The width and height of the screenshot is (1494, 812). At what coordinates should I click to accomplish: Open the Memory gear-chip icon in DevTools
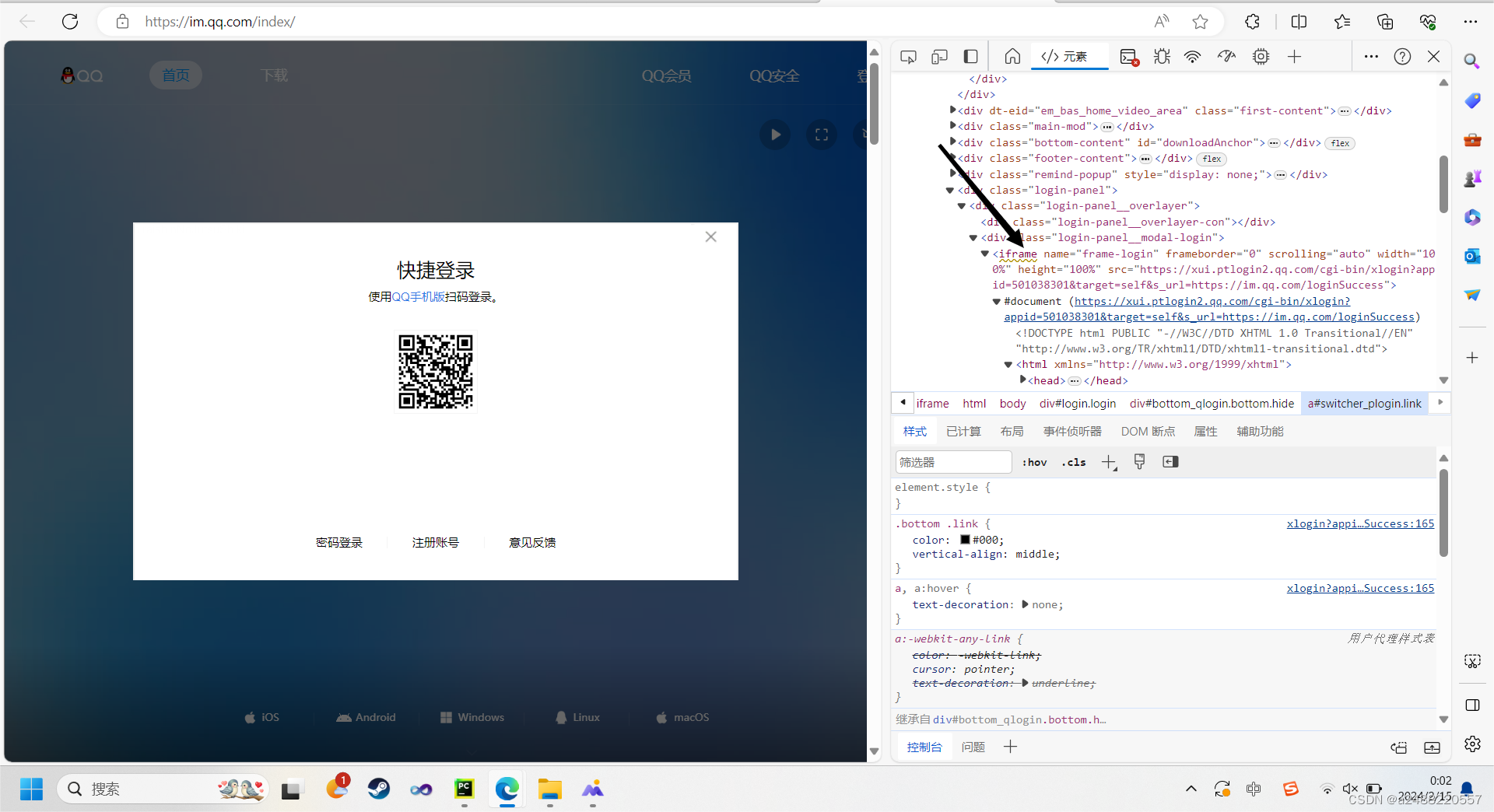coord(1261,57)
